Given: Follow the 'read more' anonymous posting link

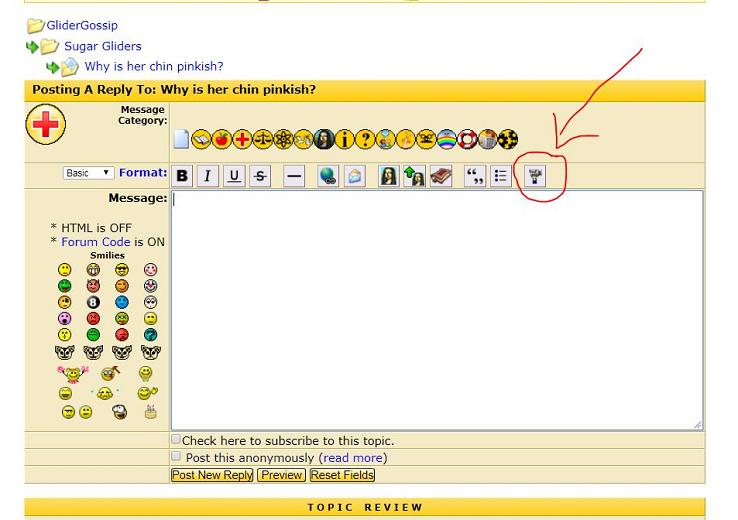Looking at the screenshot, I should (x=353, y=458).
